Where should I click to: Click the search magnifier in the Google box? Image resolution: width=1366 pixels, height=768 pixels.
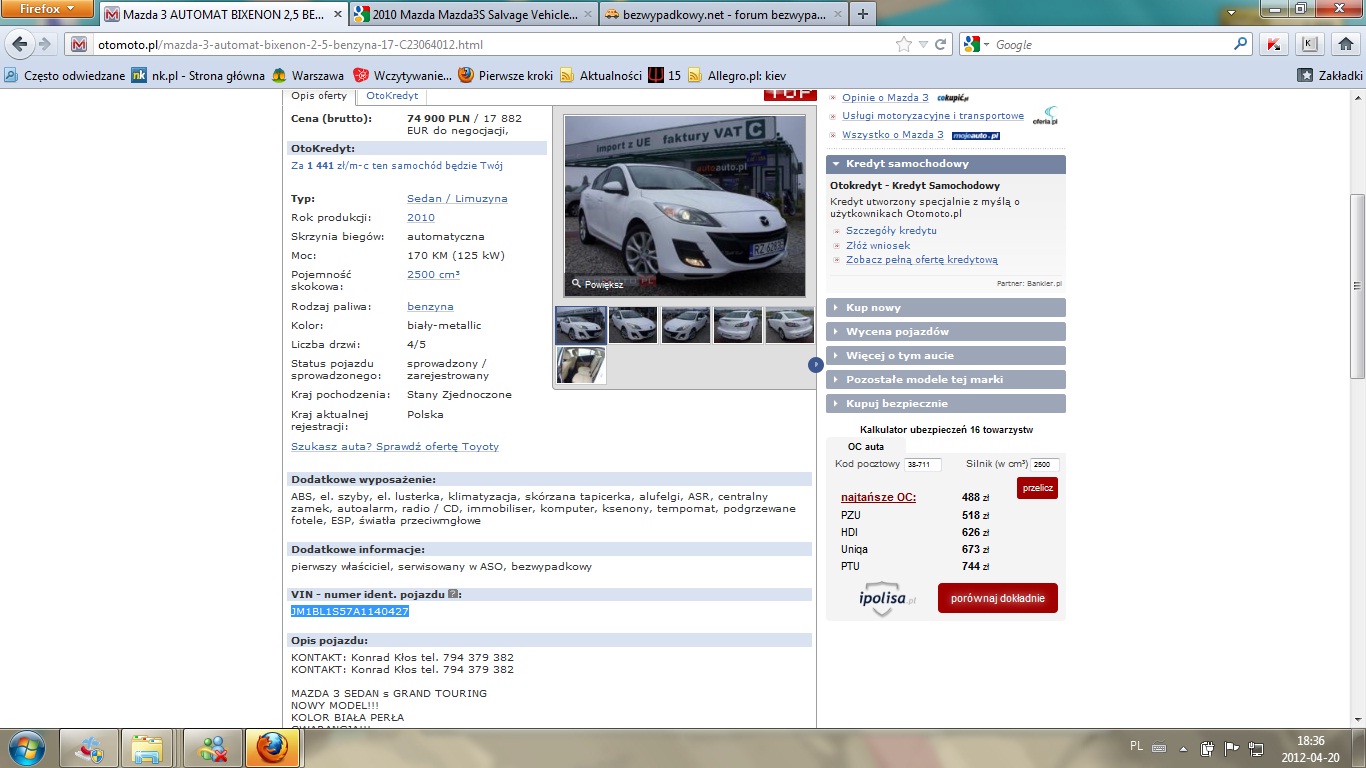coord(1241,44)
